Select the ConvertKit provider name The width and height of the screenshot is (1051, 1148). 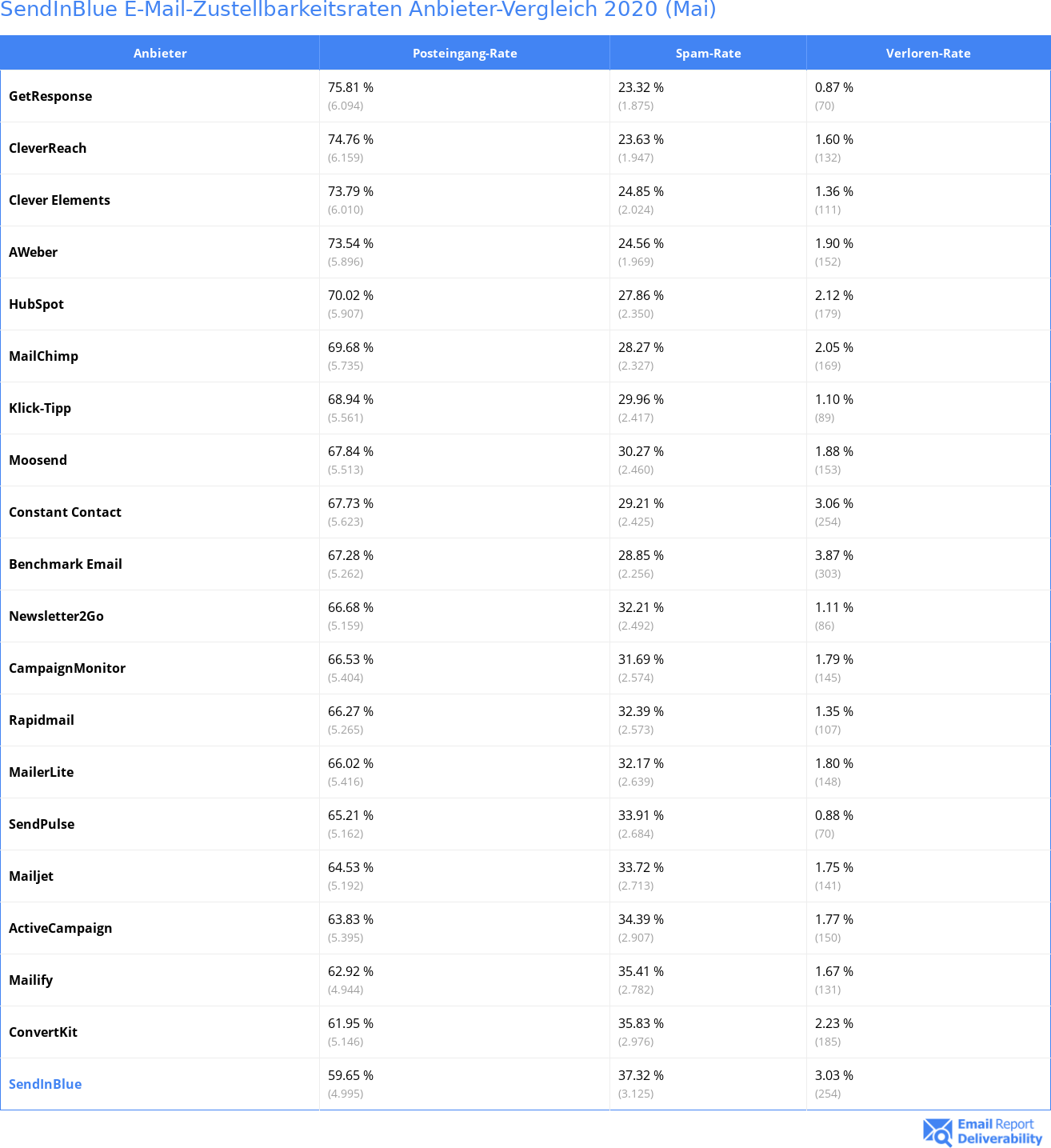coord(43,1032)
